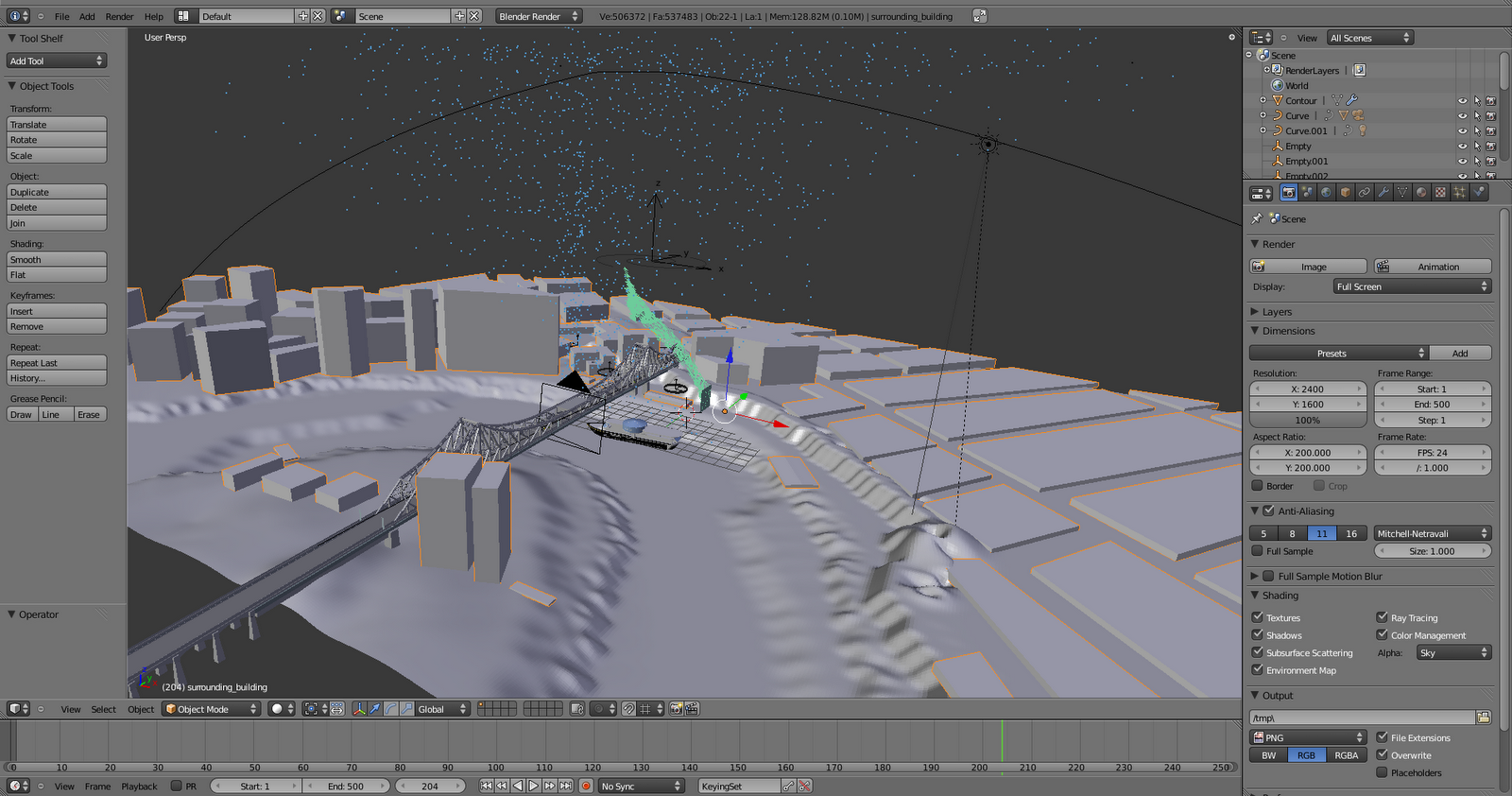The width and height of the screenshot is (1512, 796).
Task: Open the 3D viewport Select menu
Action: coord(104,709)
